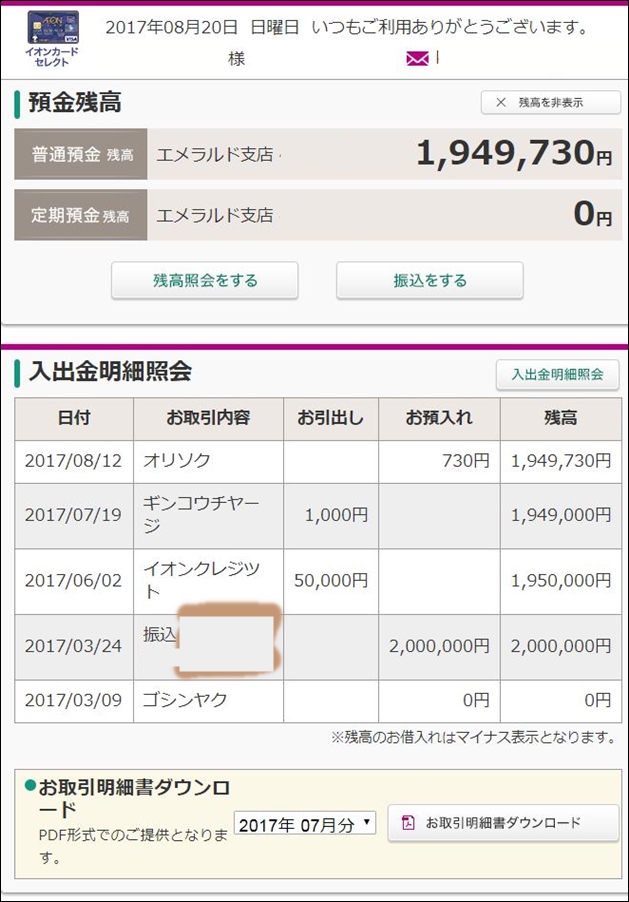Click the 普通預金 残高 label
629x902 pixels.
[x=81, y=154]
